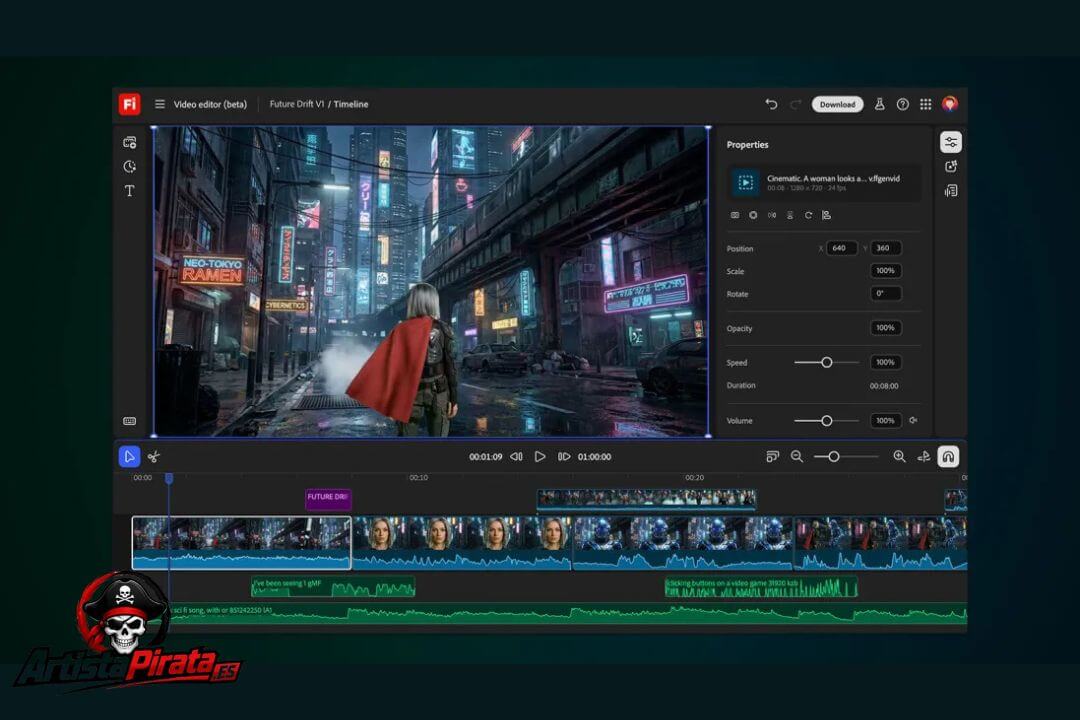
Task: Choose the Selection arrow tool in timeline
Action: pos(129,457)
